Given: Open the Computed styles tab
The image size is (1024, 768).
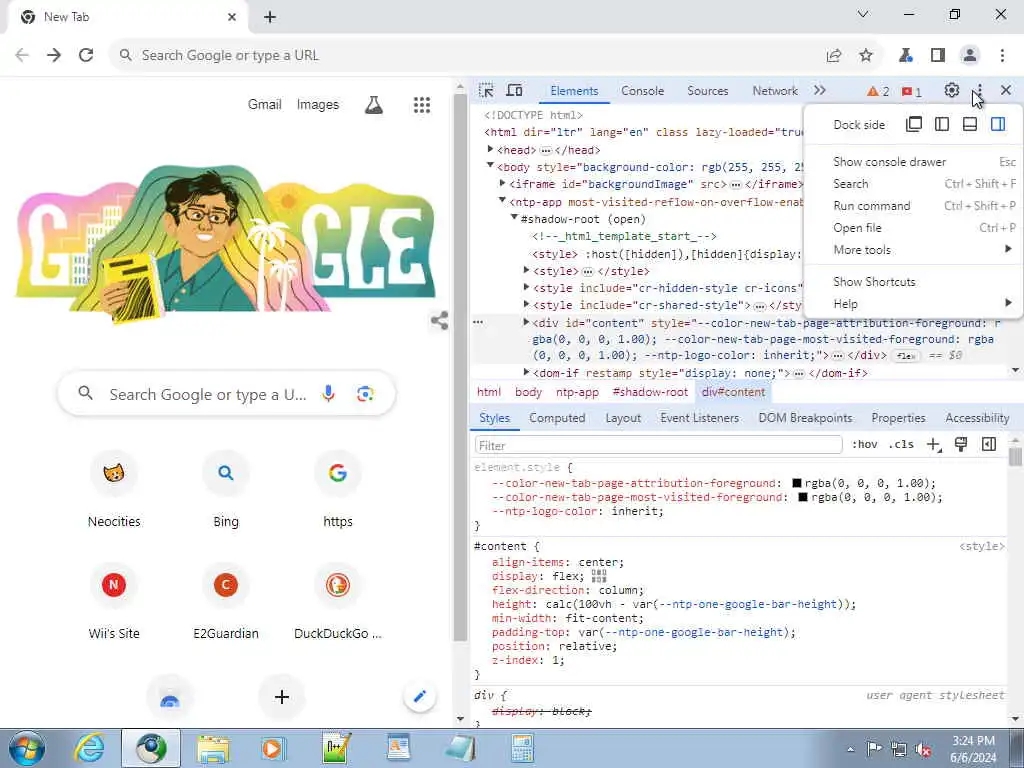Looking at the screenshot, I should [557, 418].
